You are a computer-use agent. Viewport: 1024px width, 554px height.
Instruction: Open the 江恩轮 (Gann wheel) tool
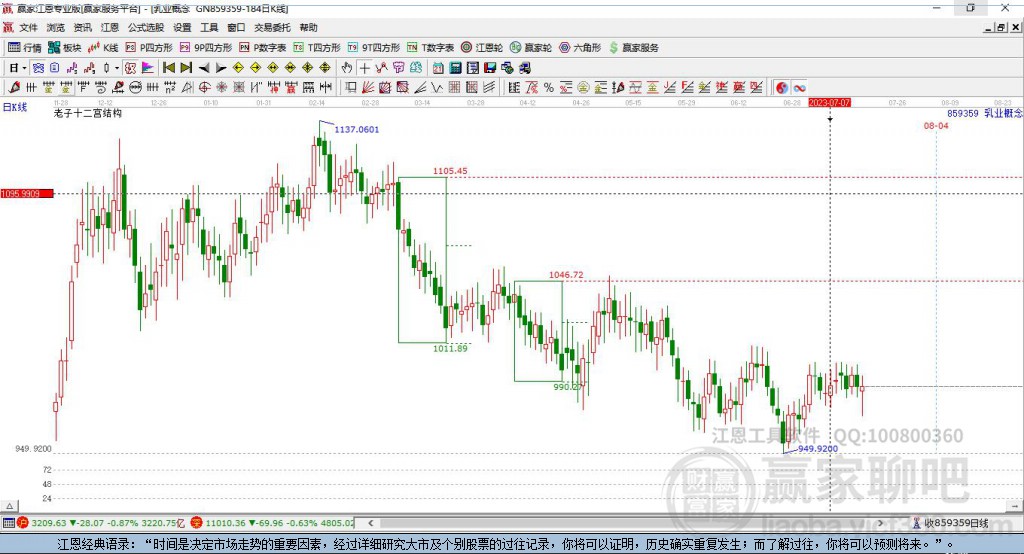(482, 48)
